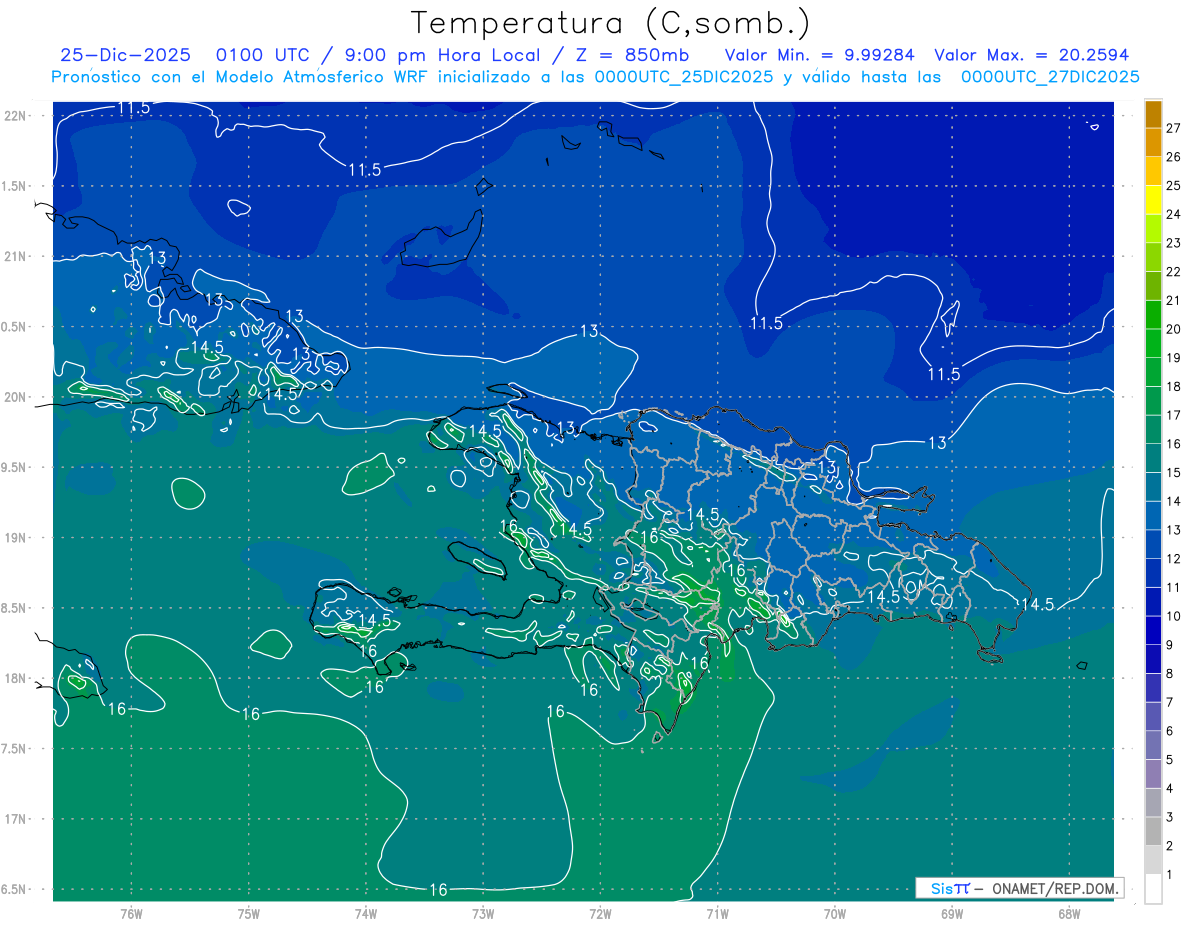Image resolution: width=1200 pixels, height=927 pixels.
Task: Click the "76W" longitude axis label
Action: pos(131,913)
